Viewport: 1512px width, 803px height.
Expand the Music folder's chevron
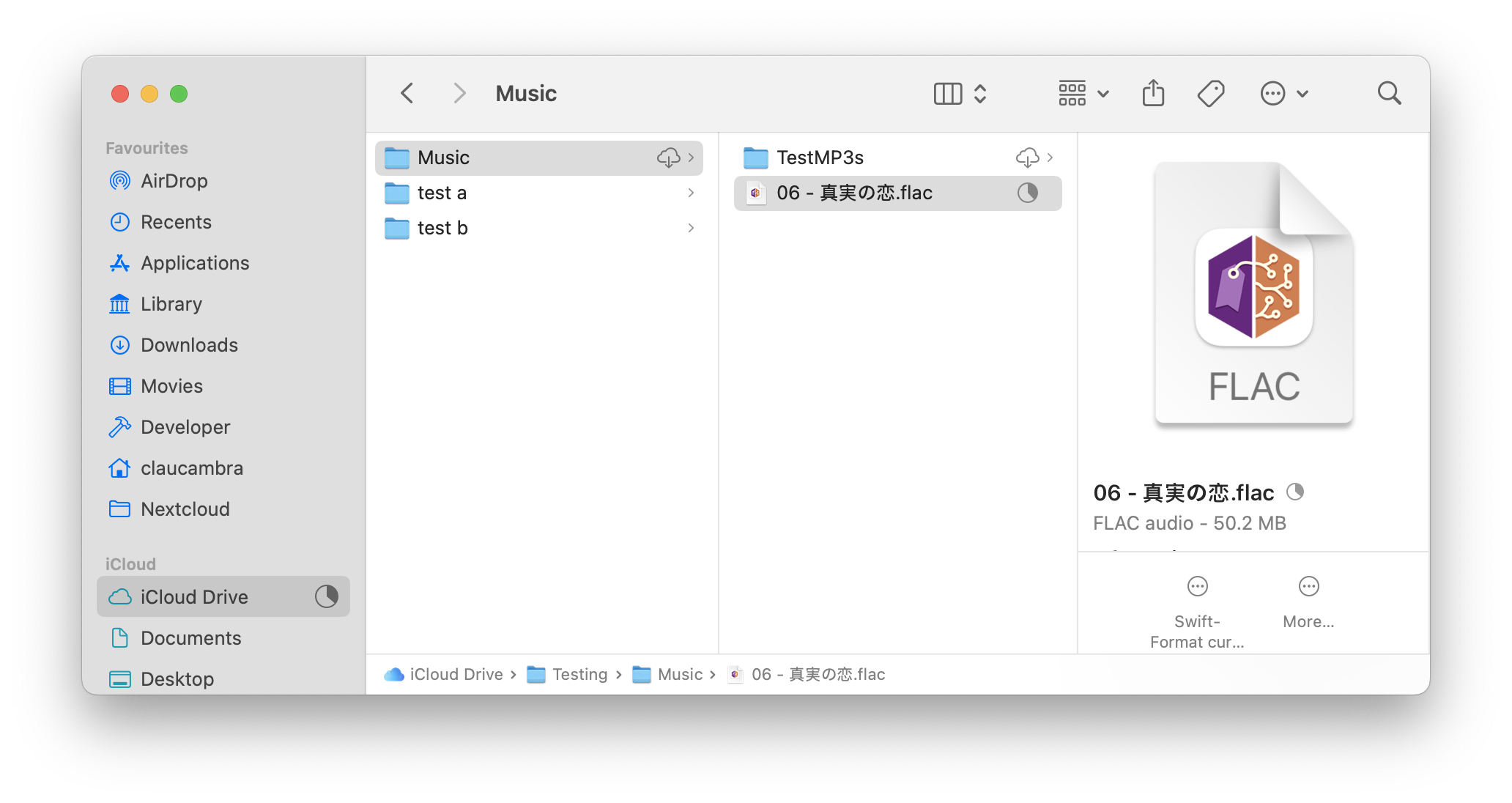point(691,158)
